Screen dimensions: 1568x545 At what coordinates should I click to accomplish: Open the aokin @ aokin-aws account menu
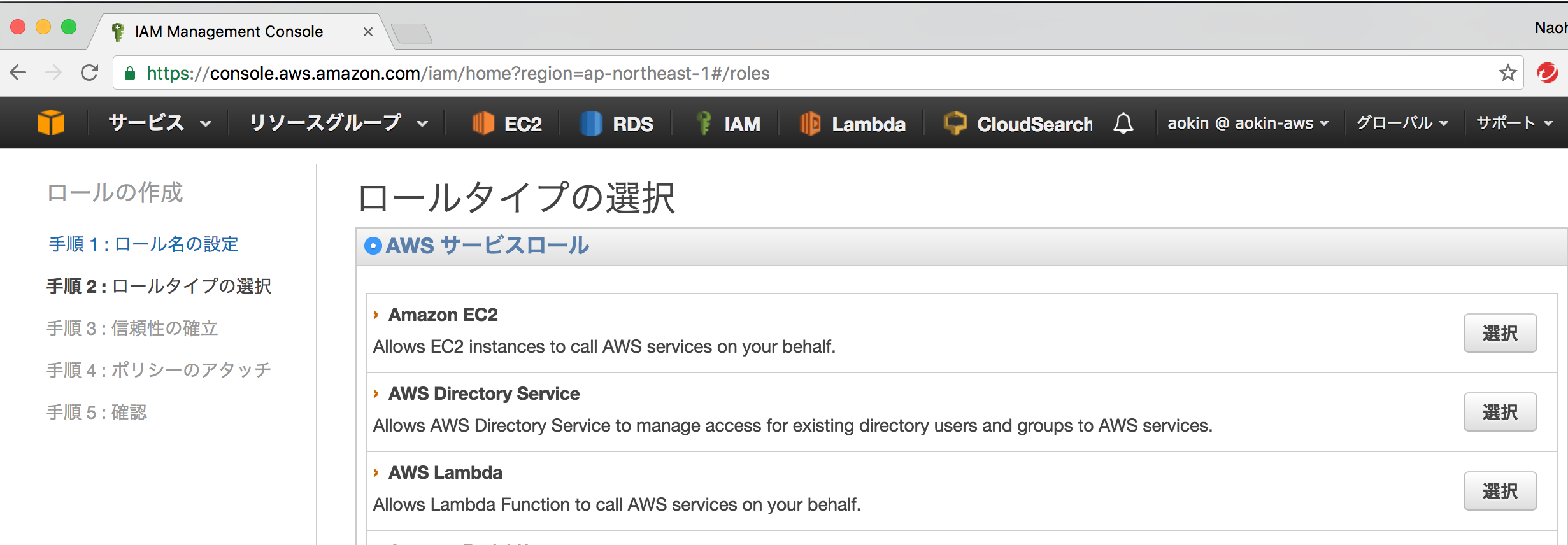click(1248, 123)
